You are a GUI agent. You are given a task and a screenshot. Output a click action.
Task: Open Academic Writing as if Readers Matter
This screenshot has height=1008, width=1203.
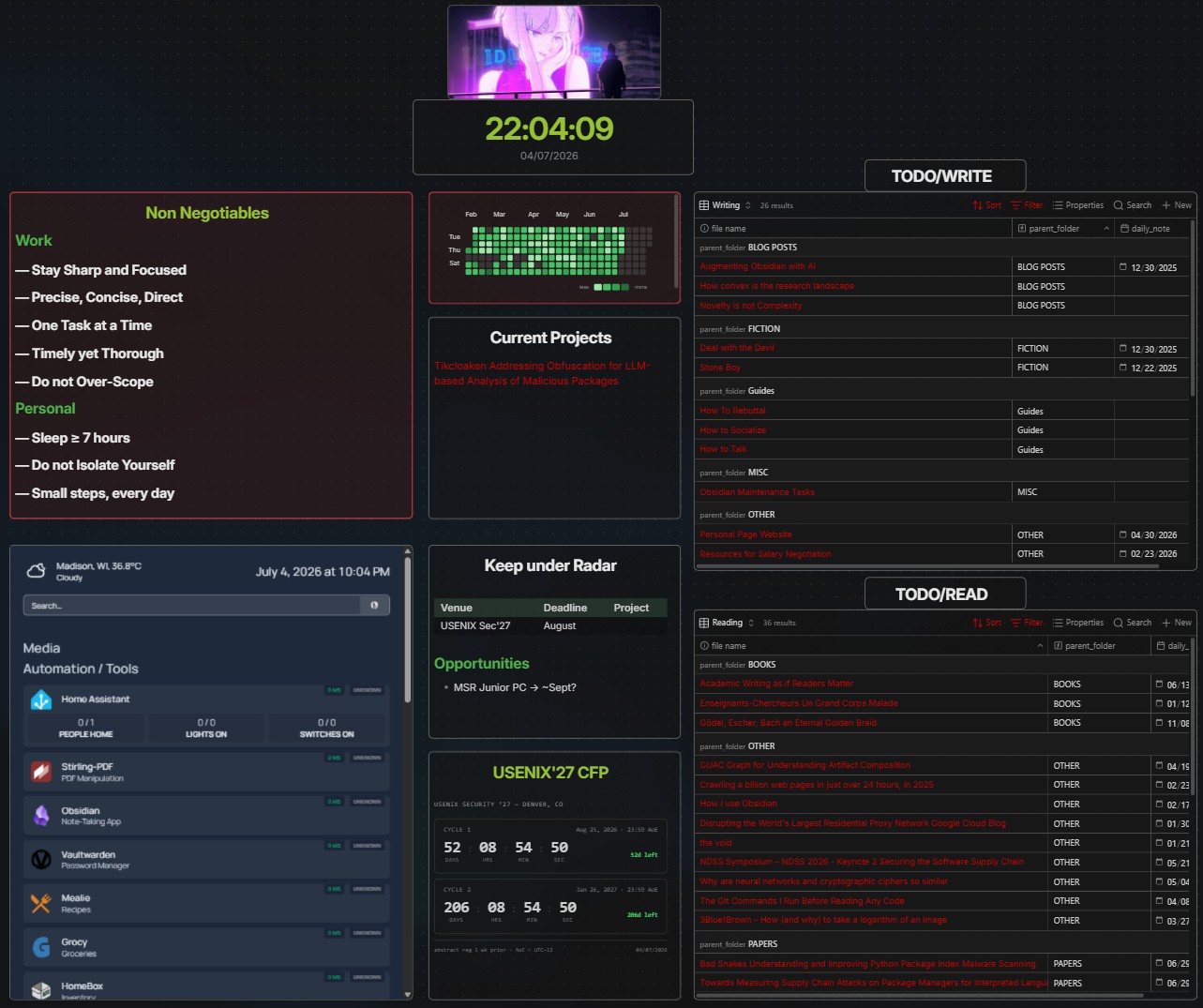pos(776,684)
